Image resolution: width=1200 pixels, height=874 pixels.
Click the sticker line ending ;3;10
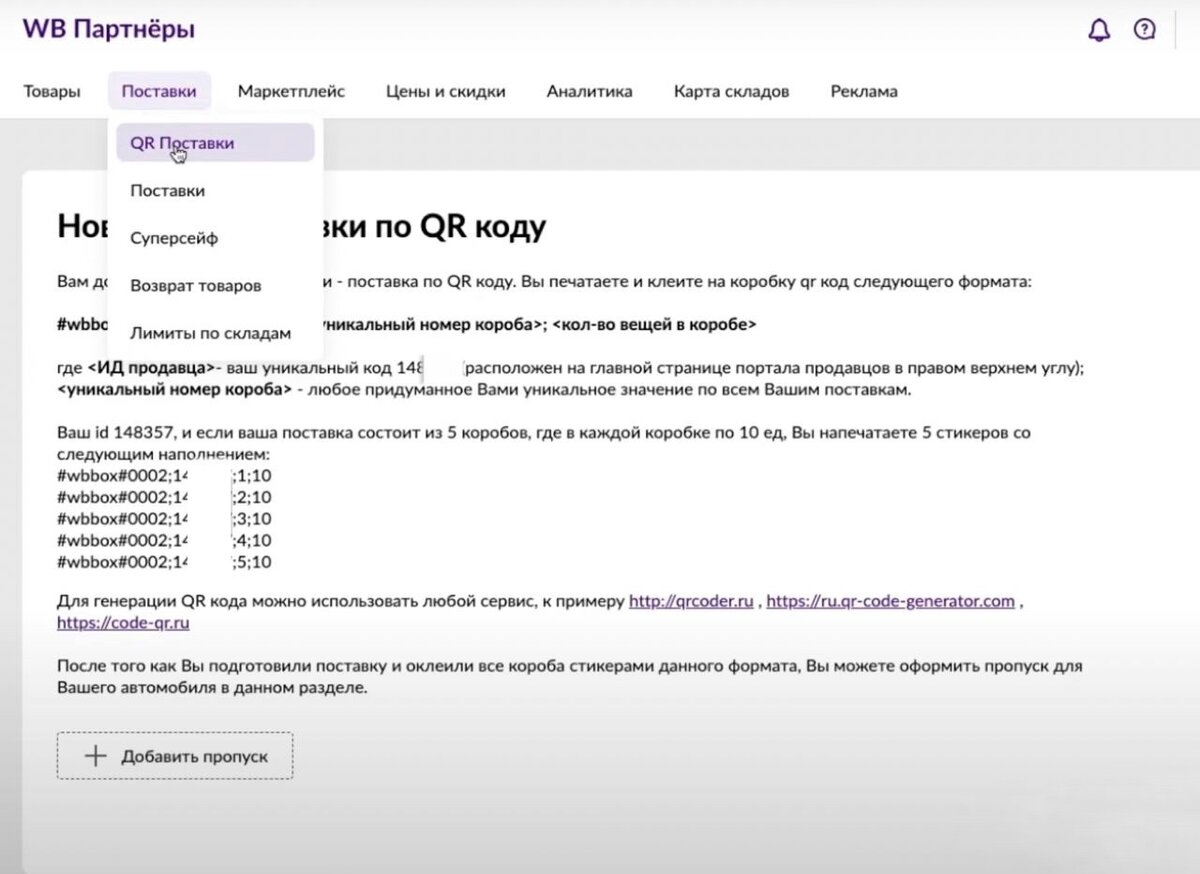point(165,519)
